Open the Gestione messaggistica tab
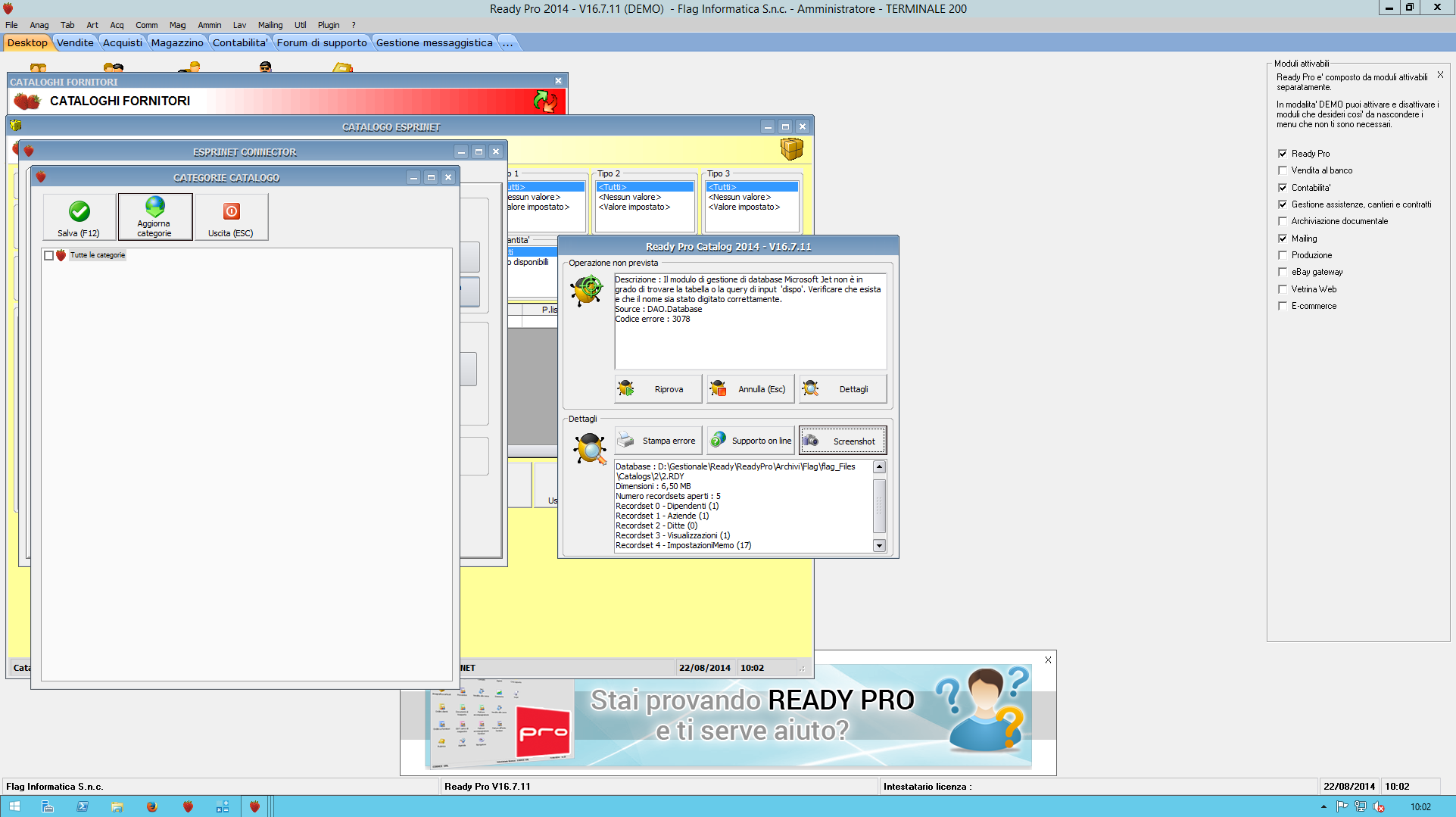This screenshot has width=1456, height=817. pyautogui.click(x=434, y=42)
